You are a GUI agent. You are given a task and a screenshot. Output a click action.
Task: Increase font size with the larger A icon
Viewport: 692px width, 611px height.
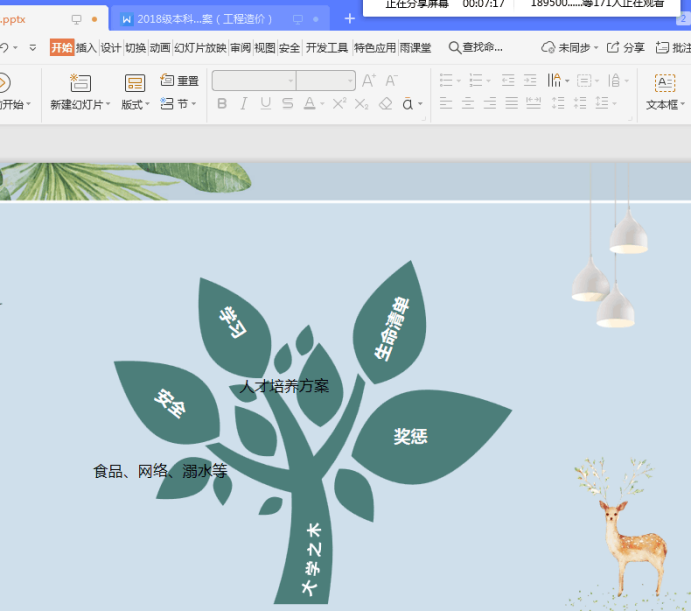coord(368,80)
